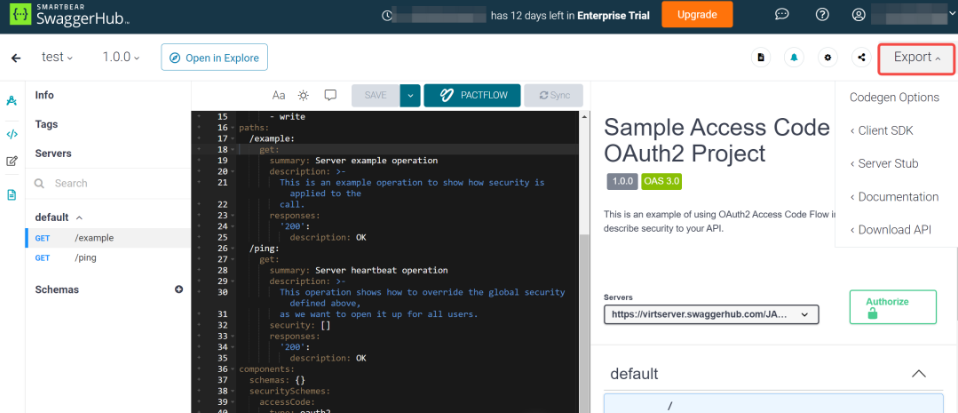Change editor font size with Aa icon
The image size is (958, 413).
279,95
